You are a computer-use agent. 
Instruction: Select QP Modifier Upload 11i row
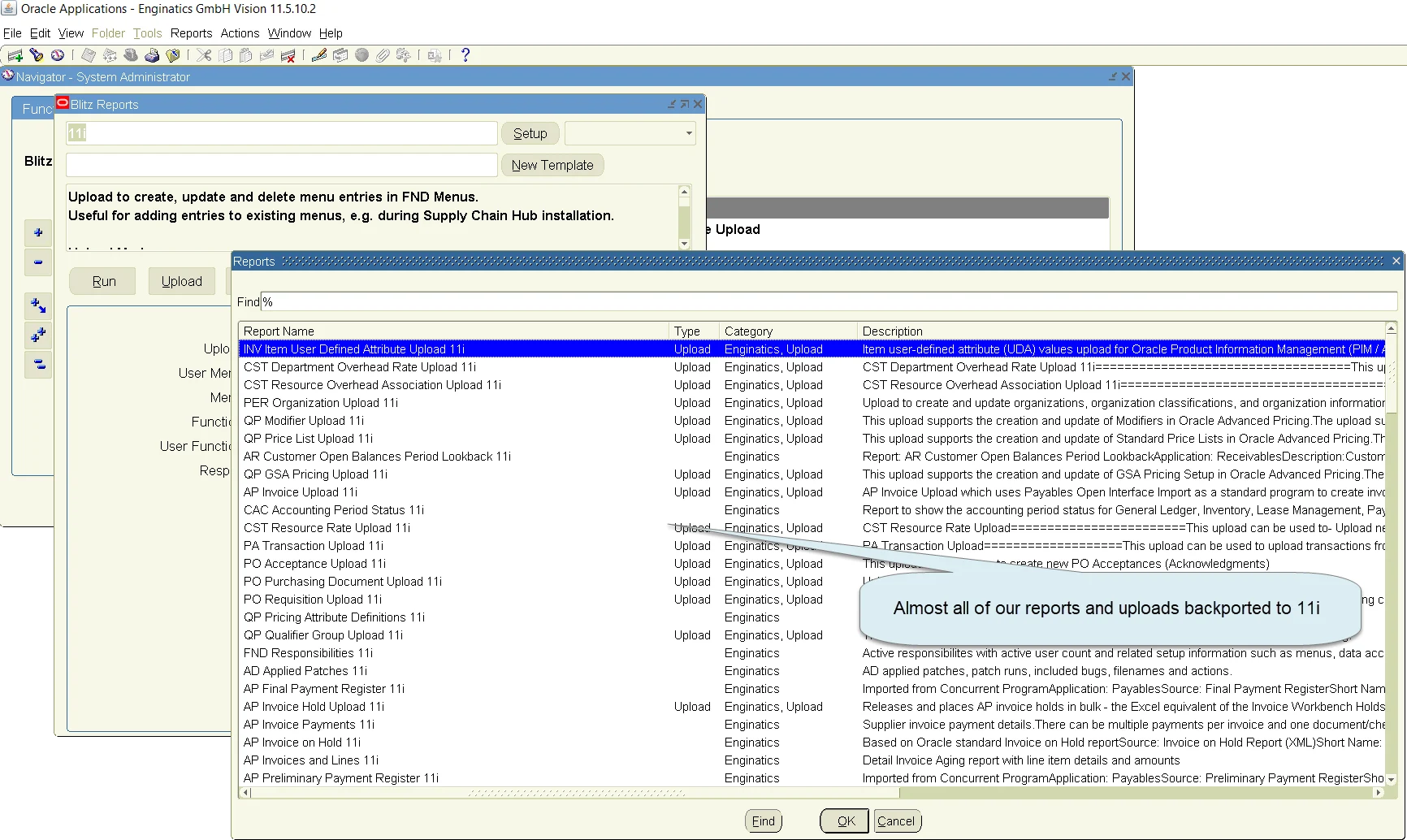812,421
